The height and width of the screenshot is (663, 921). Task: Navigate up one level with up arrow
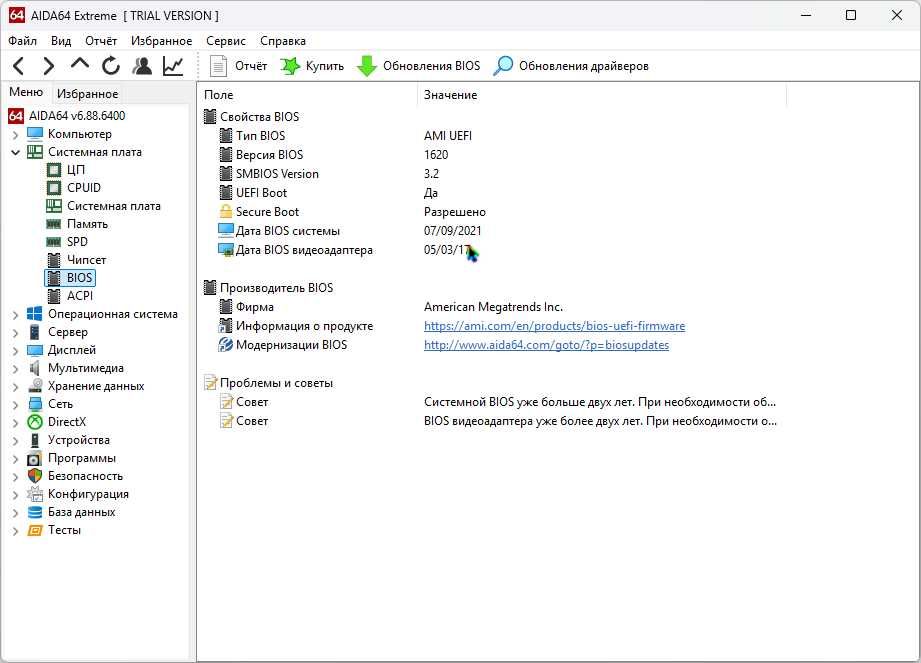pos(80,63)
